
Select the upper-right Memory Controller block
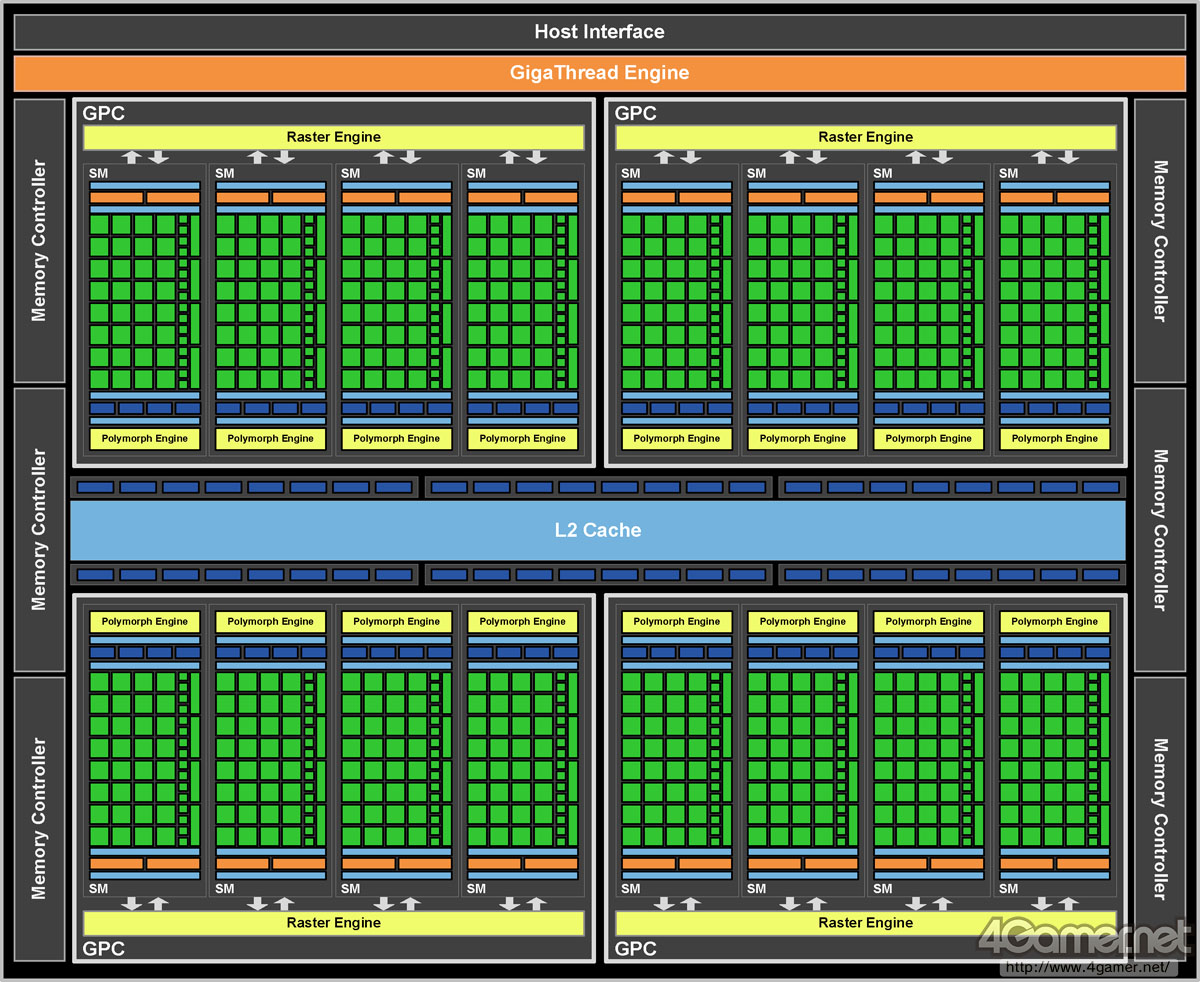(x=1159, y=240)
